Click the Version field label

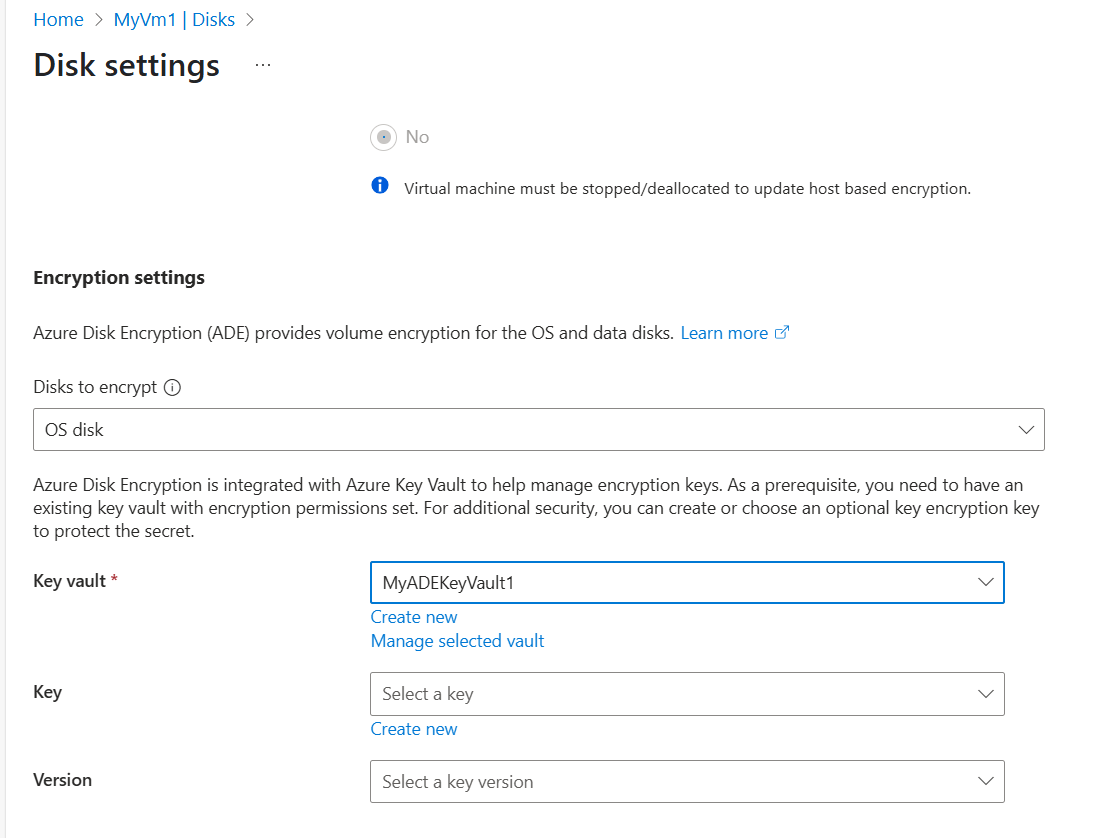pyautogui.click(x=62, y=780)
